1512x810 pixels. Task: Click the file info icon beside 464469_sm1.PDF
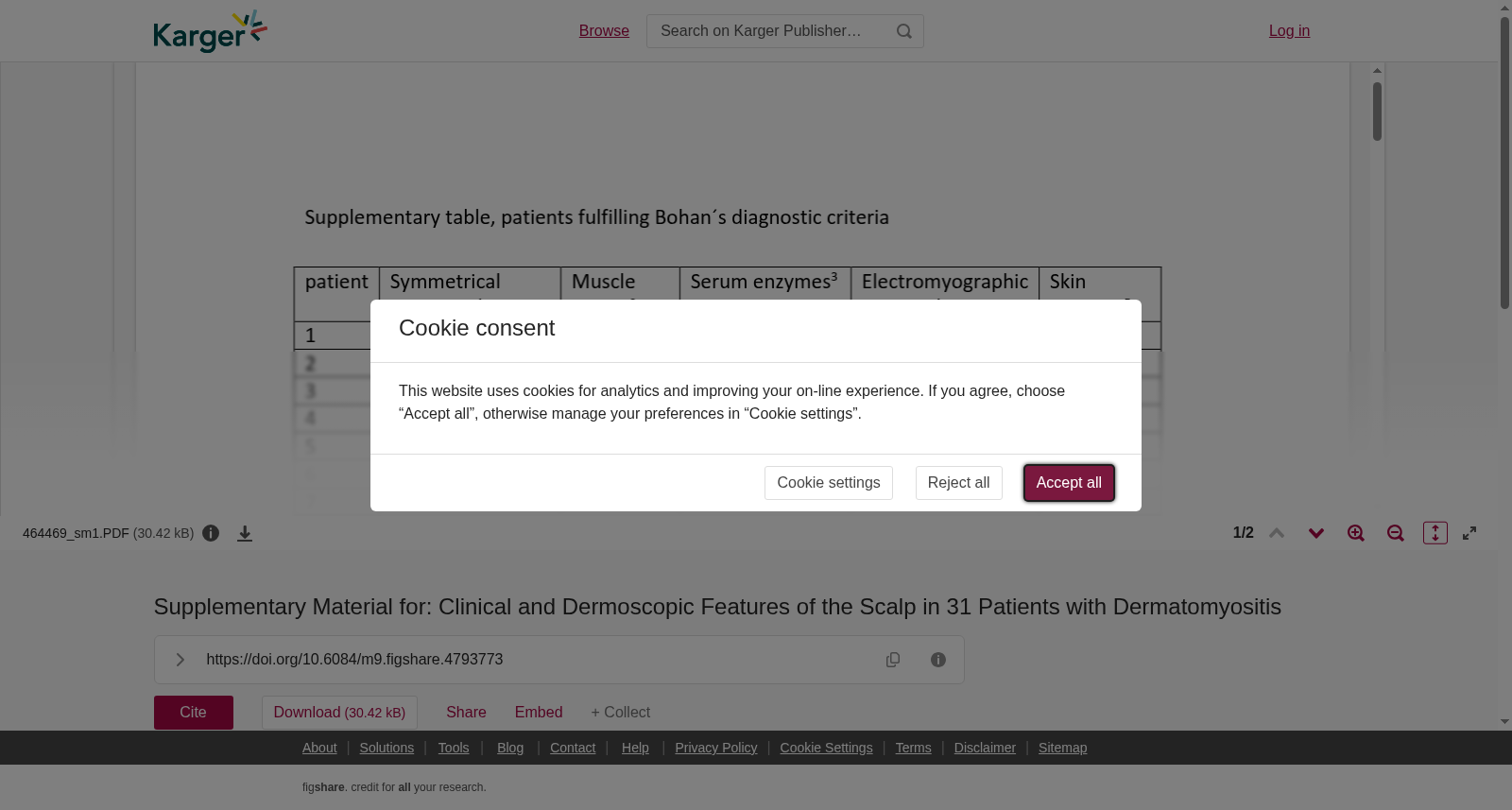[x=211, y=533]
